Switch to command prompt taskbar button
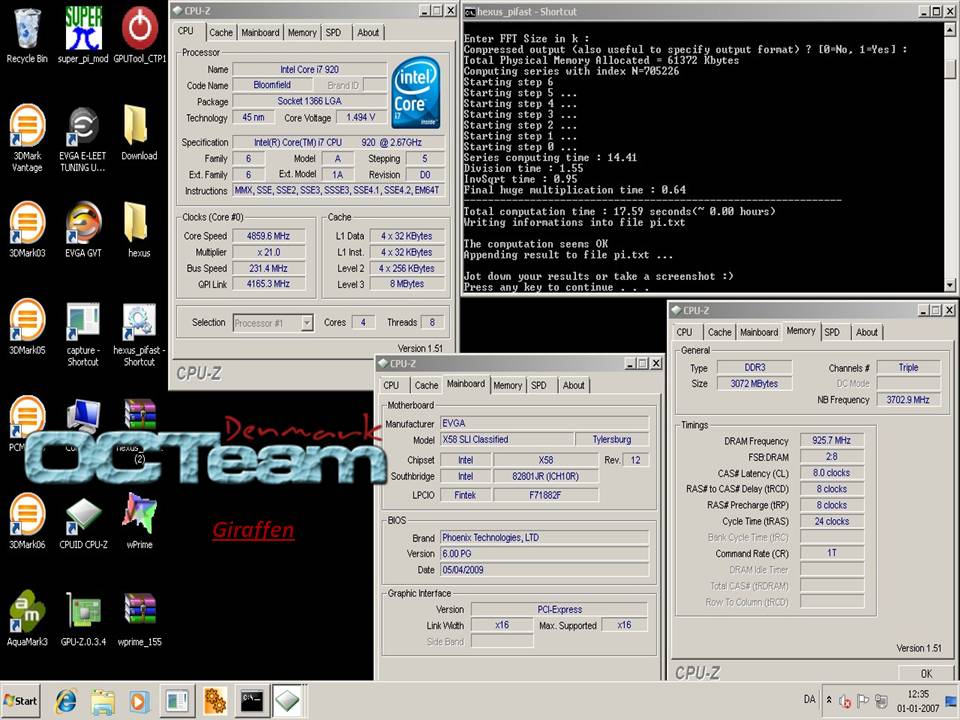This screenshot has width=960, height=720. [x=252, y=701]
